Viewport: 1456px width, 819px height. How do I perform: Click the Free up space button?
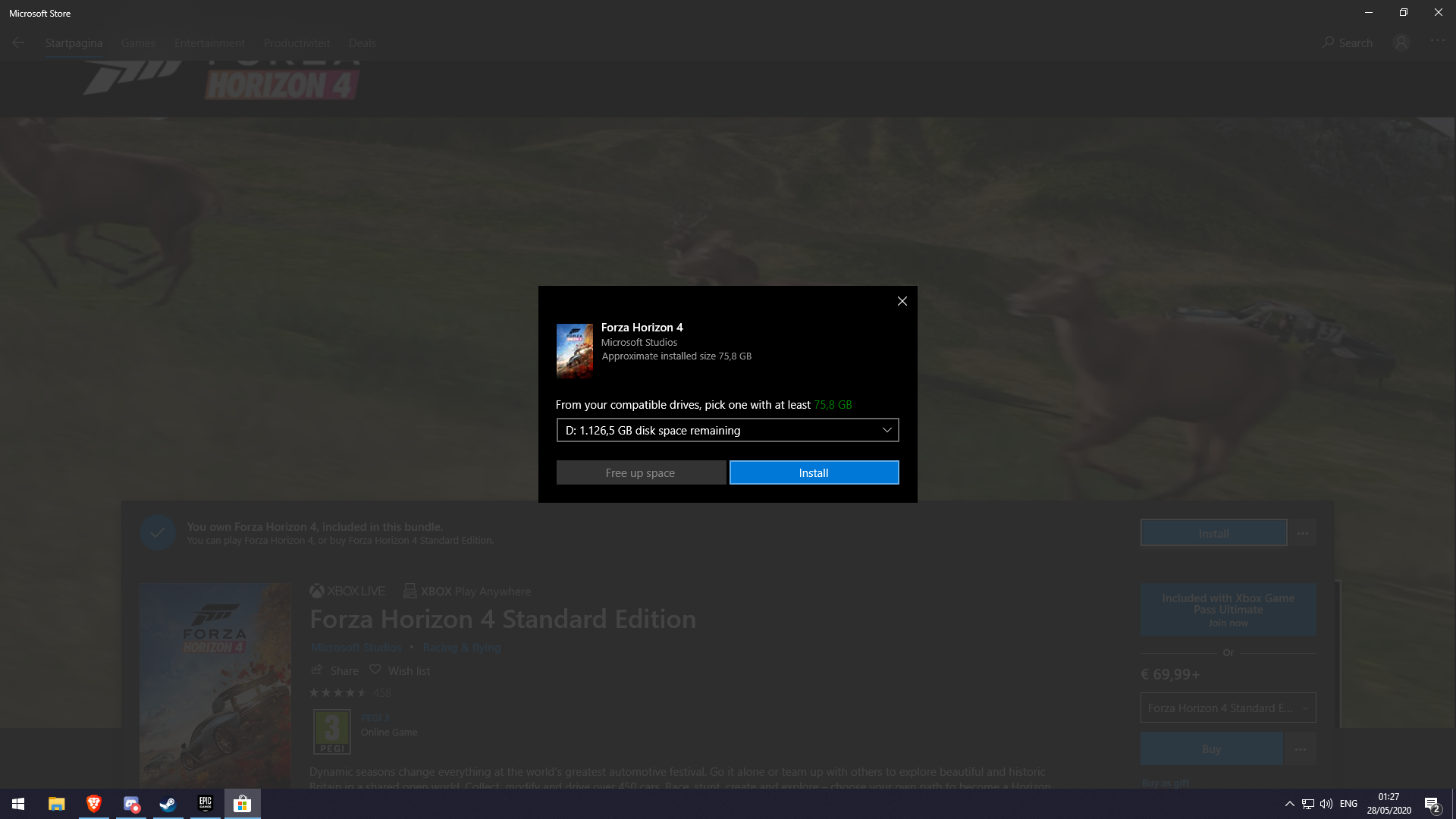click(641, 472)
